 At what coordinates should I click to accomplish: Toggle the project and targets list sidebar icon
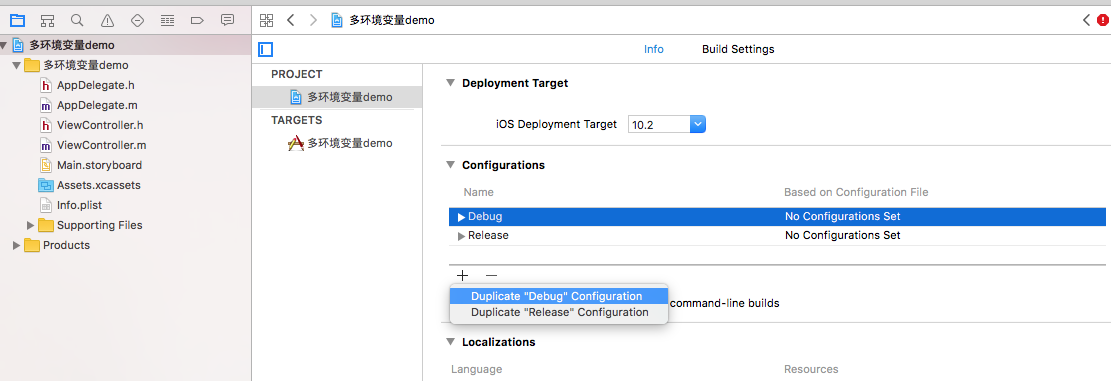click(x=266, y=50)
